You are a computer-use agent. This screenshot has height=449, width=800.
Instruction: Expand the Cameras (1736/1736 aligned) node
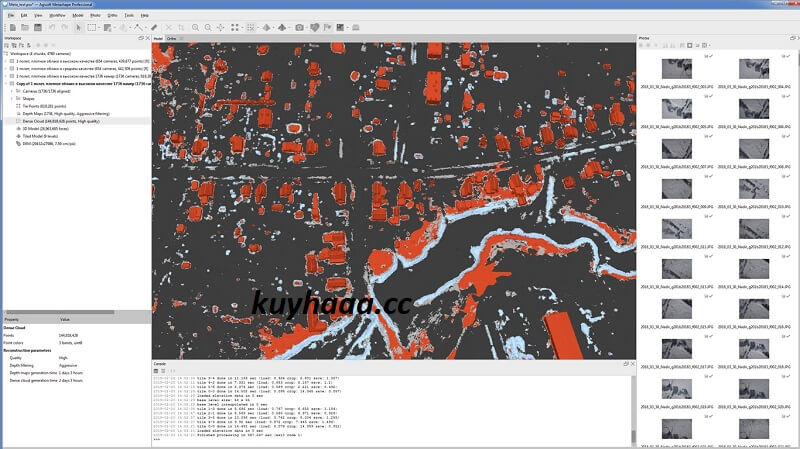(x=12, y=91)
